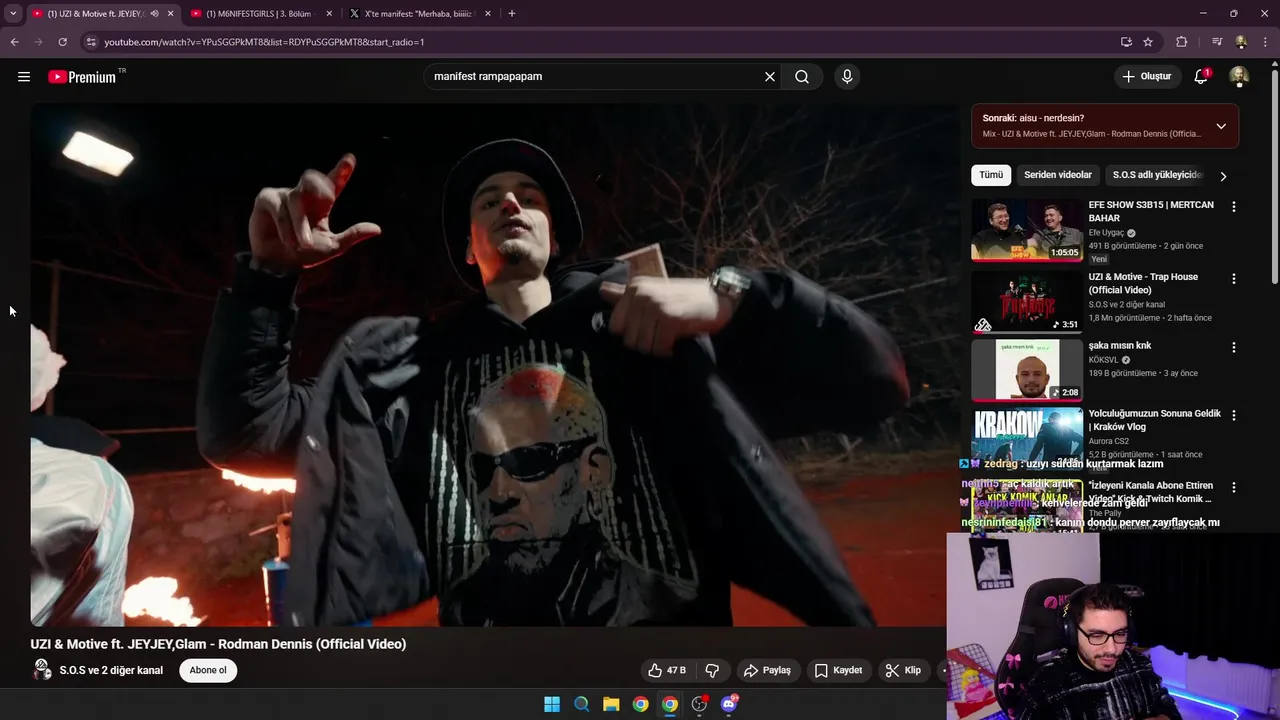Select S.O.S adlı yükleyiciden chip
1280x720 pixels.
(1156, 175)
